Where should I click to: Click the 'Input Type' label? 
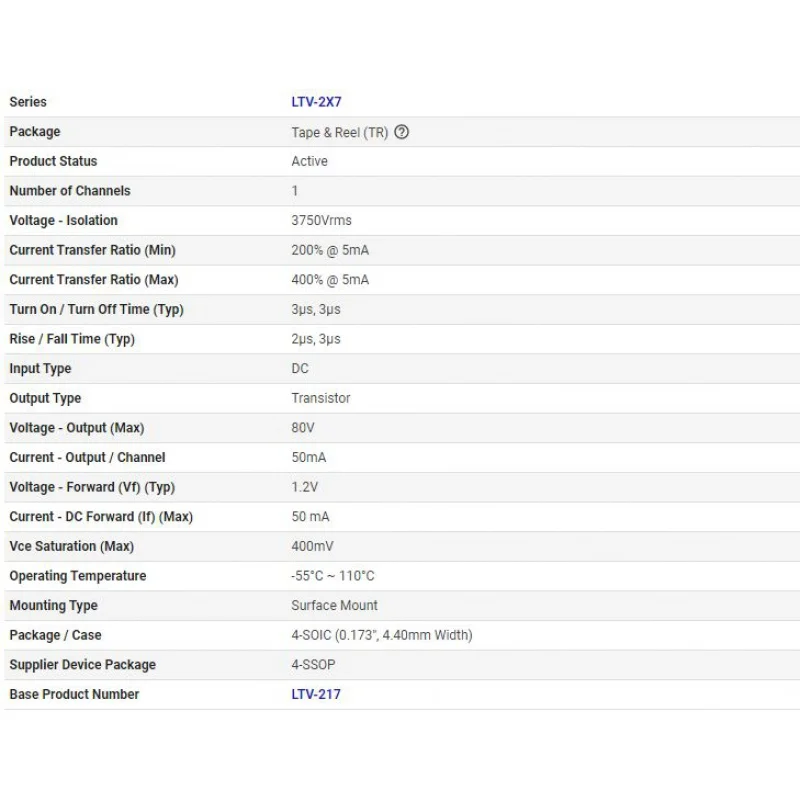click(40, 369)
